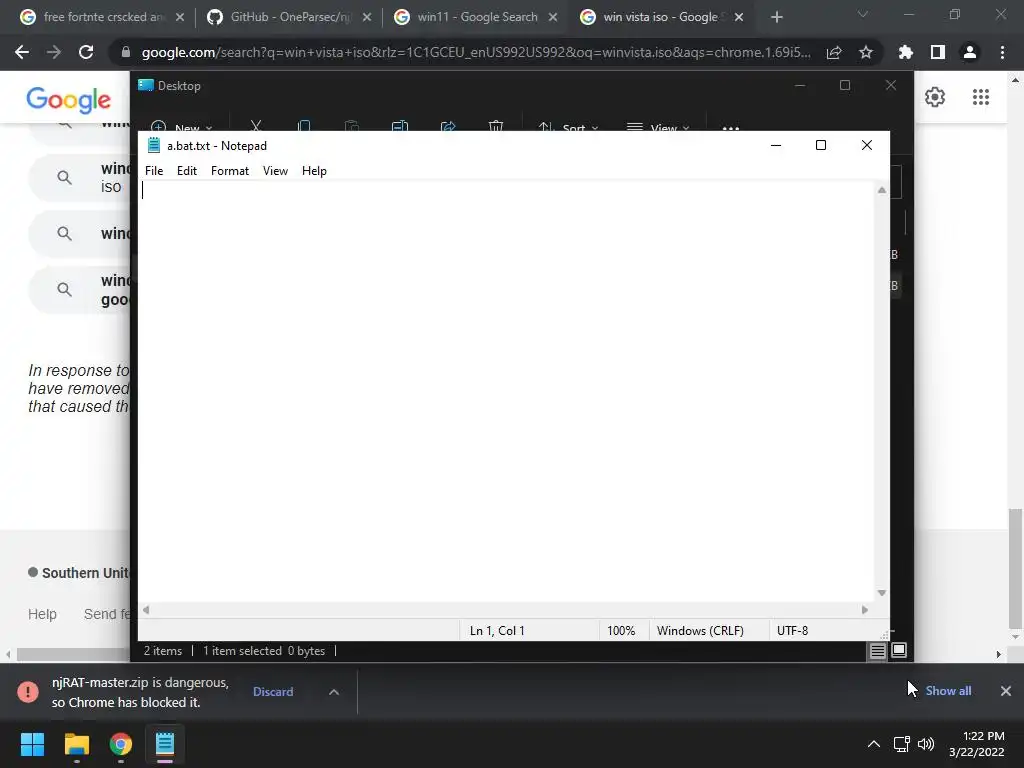Click the Google logo

69,99
